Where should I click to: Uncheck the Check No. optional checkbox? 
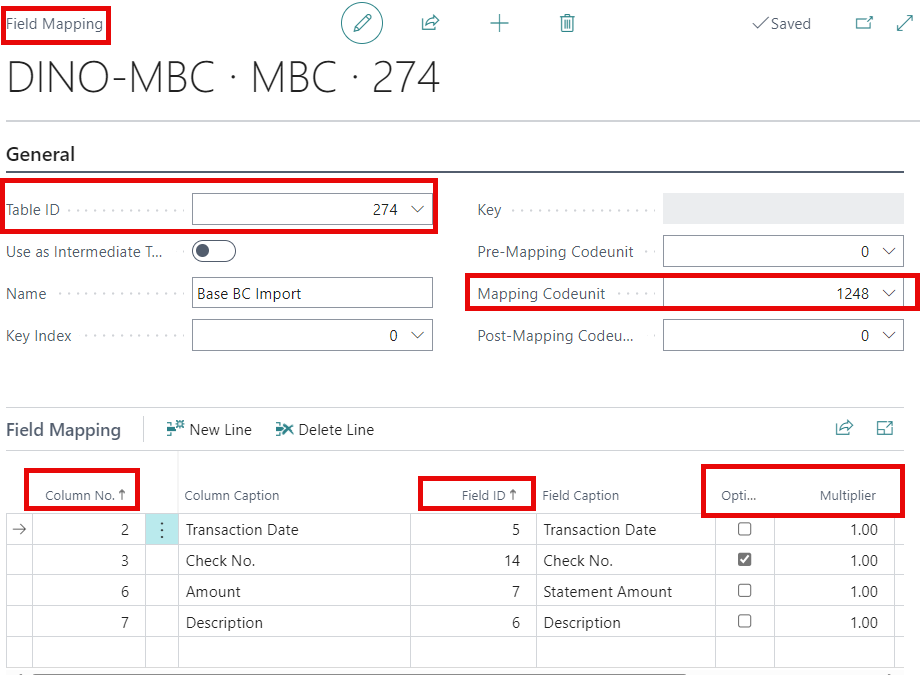tap(744, 560)
